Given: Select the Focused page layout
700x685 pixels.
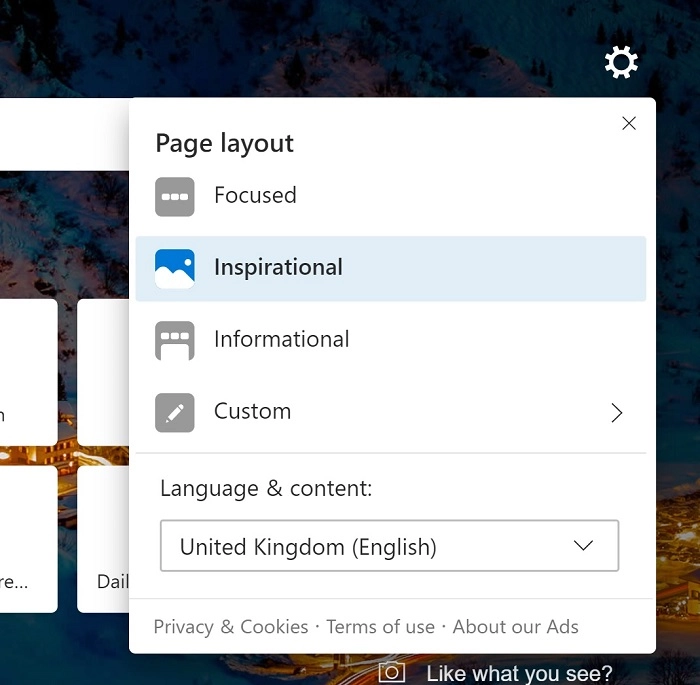Looking at the screenshot, I should tap(255, 195).
